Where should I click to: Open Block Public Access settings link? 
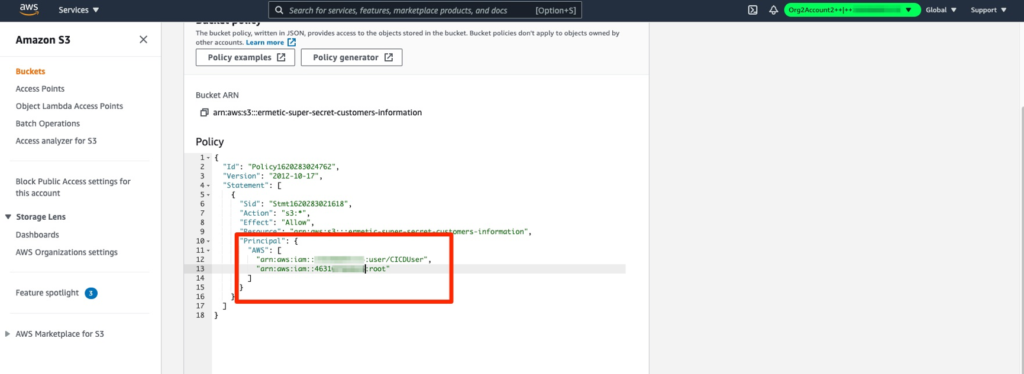point(73,187)
